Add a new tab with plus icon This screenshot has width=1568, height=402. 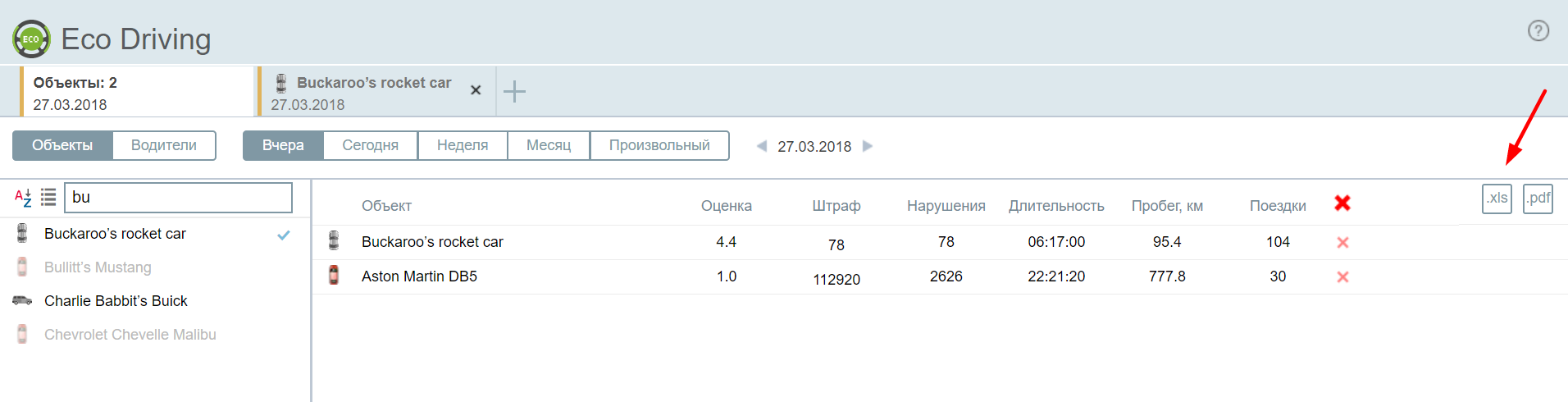pos(514,91)
